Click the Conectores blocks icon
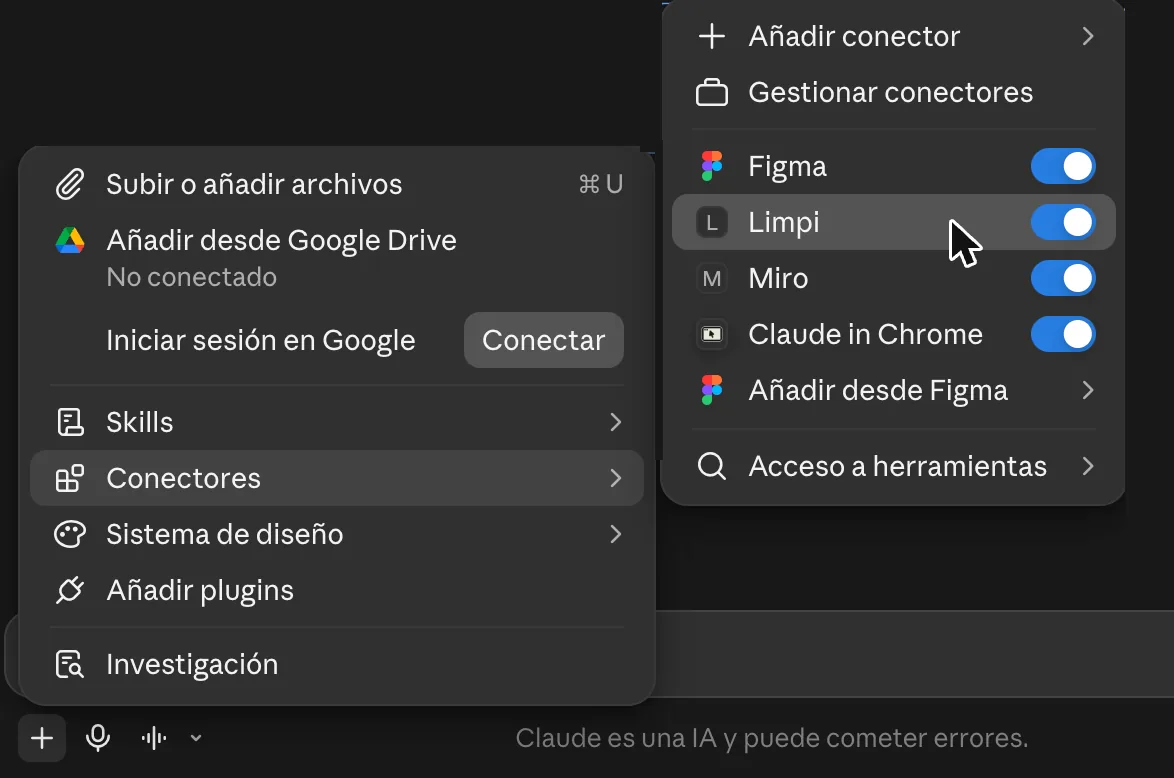The image size is (1174, 778). (70, 478)
